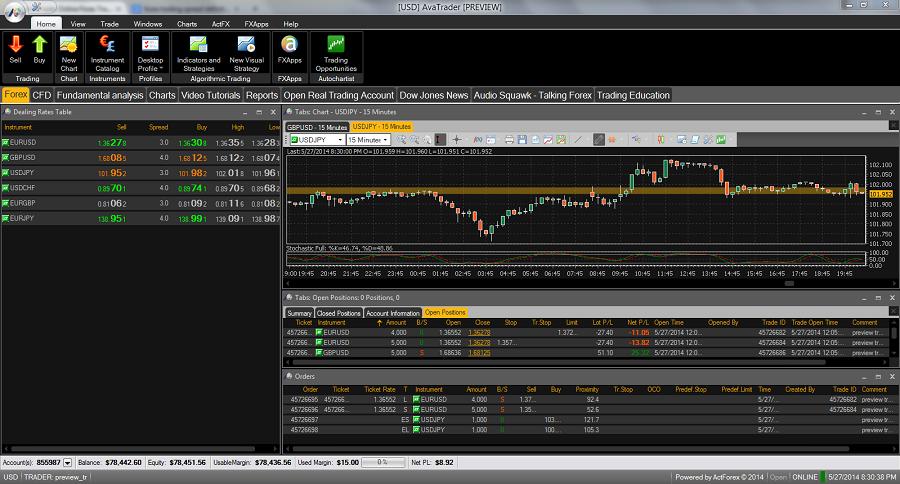The height and width of the screenshot is (484, 900).
Task: Switch to the CFD tab
Action: click(x=41, y=95)
